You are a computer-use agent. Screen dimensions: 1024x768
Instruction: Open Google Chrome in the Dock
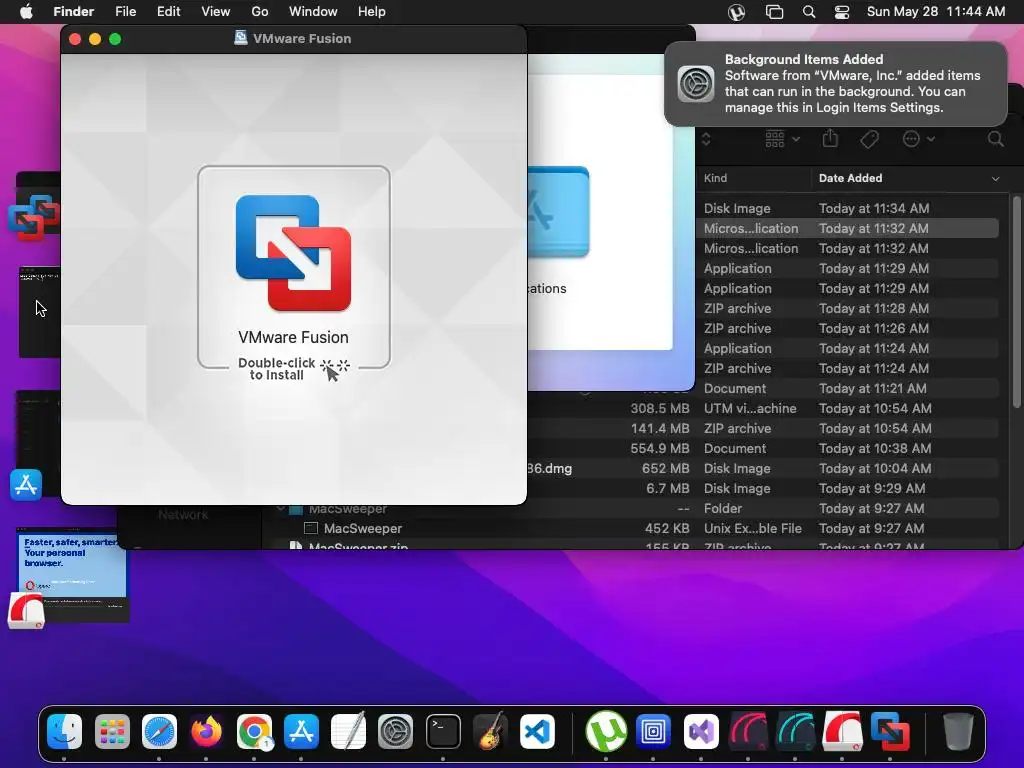coord(254,731)
